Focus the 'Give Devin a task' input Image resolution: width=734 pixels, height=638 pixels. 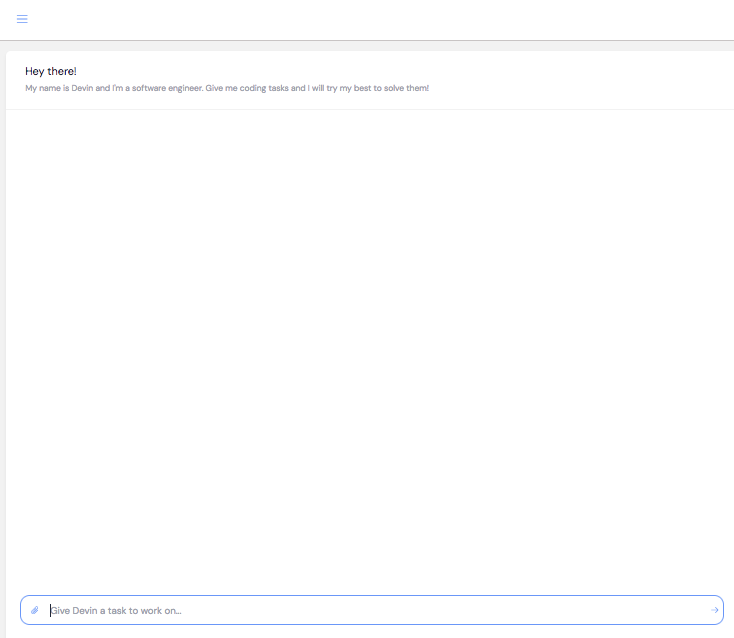tap(374, 610)
